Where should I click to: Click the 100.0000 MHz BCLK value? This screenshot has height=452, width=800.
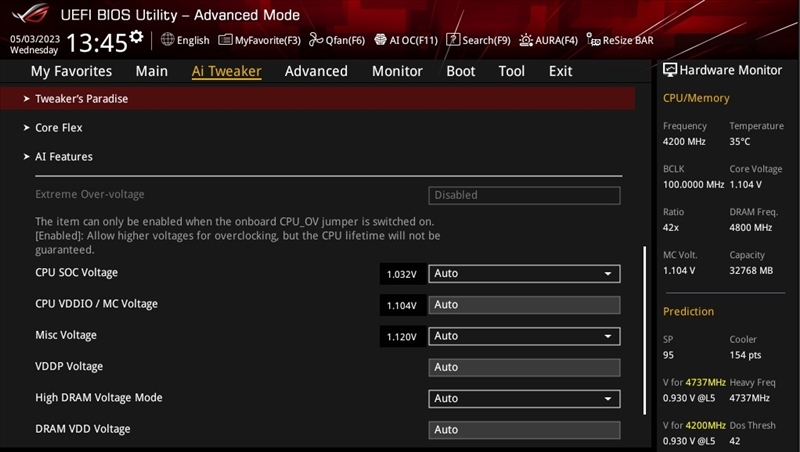pyautogui.click(x=693, y=185)
